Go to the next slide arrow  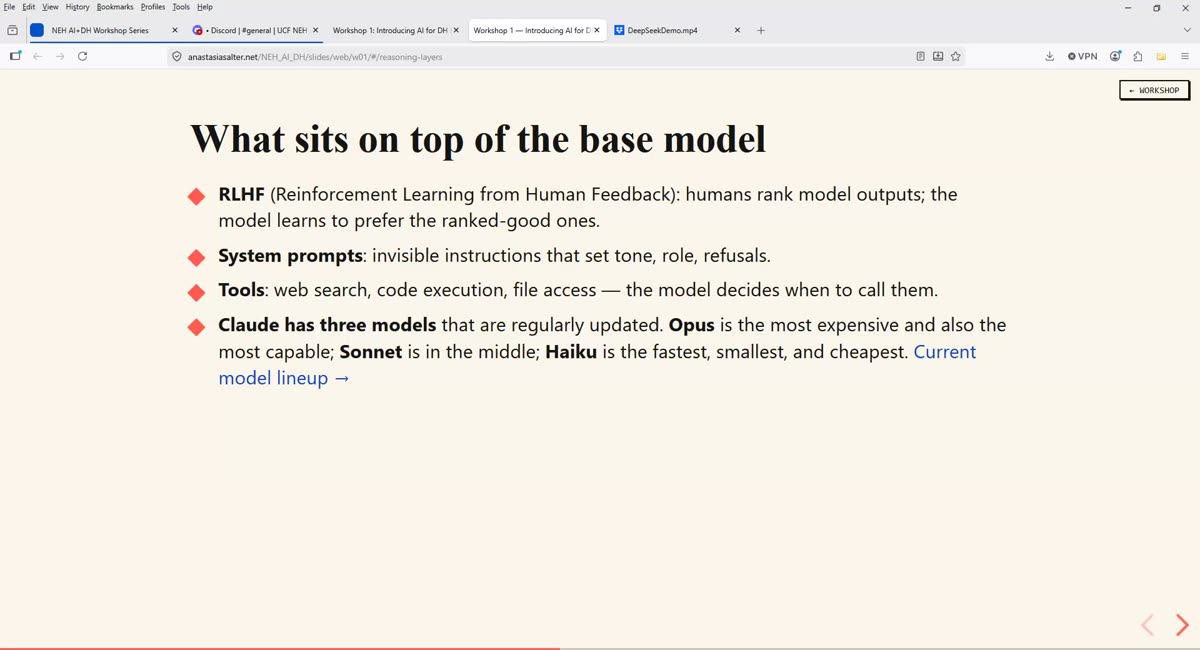click(1182, 625)
